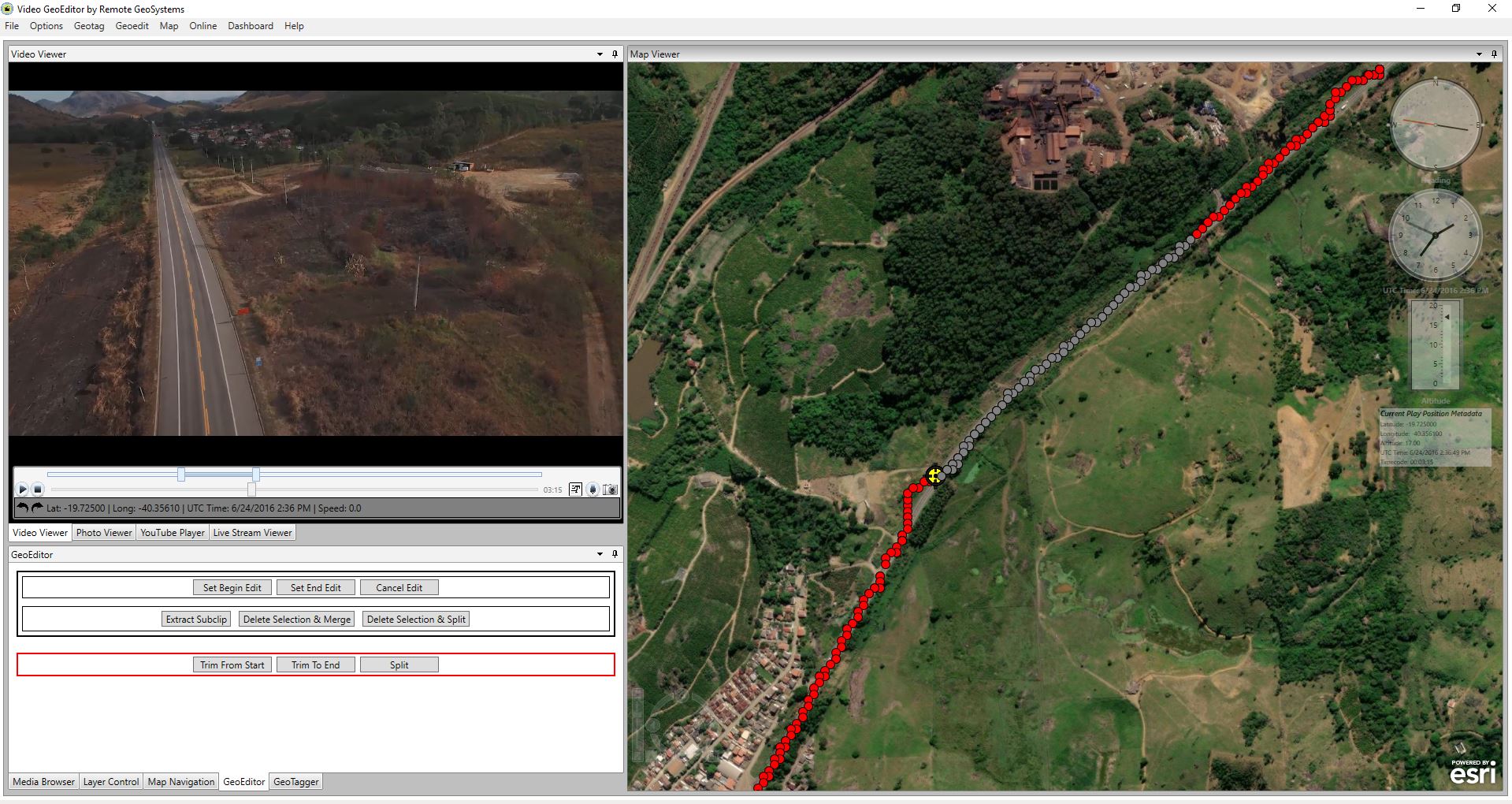
Task: Click the Extract Subclip button
Action: (x=196, y=620)
